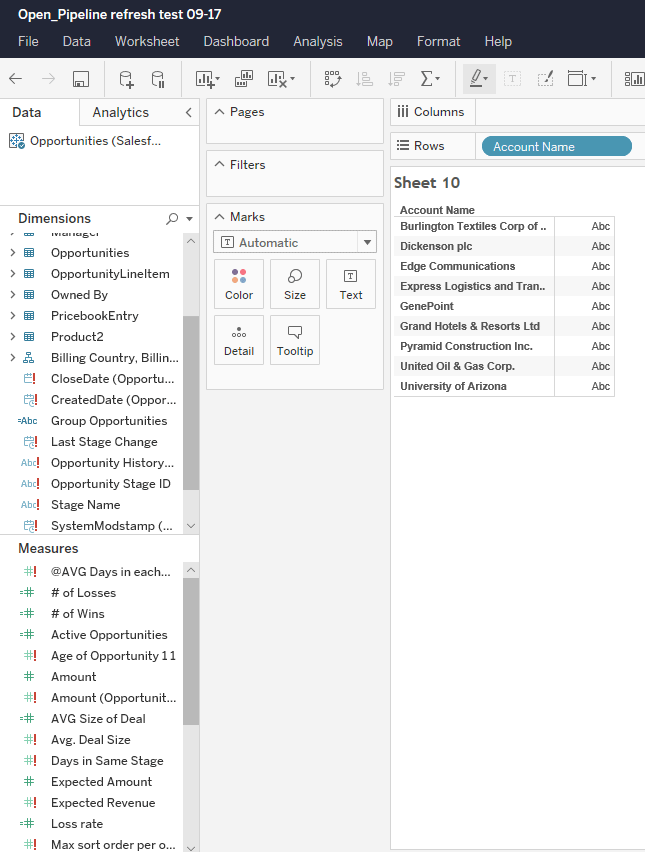Screen dimensions: 645x852
Task: Swap Rows and Columns via toolbar icon
Action: coord(332,78)
